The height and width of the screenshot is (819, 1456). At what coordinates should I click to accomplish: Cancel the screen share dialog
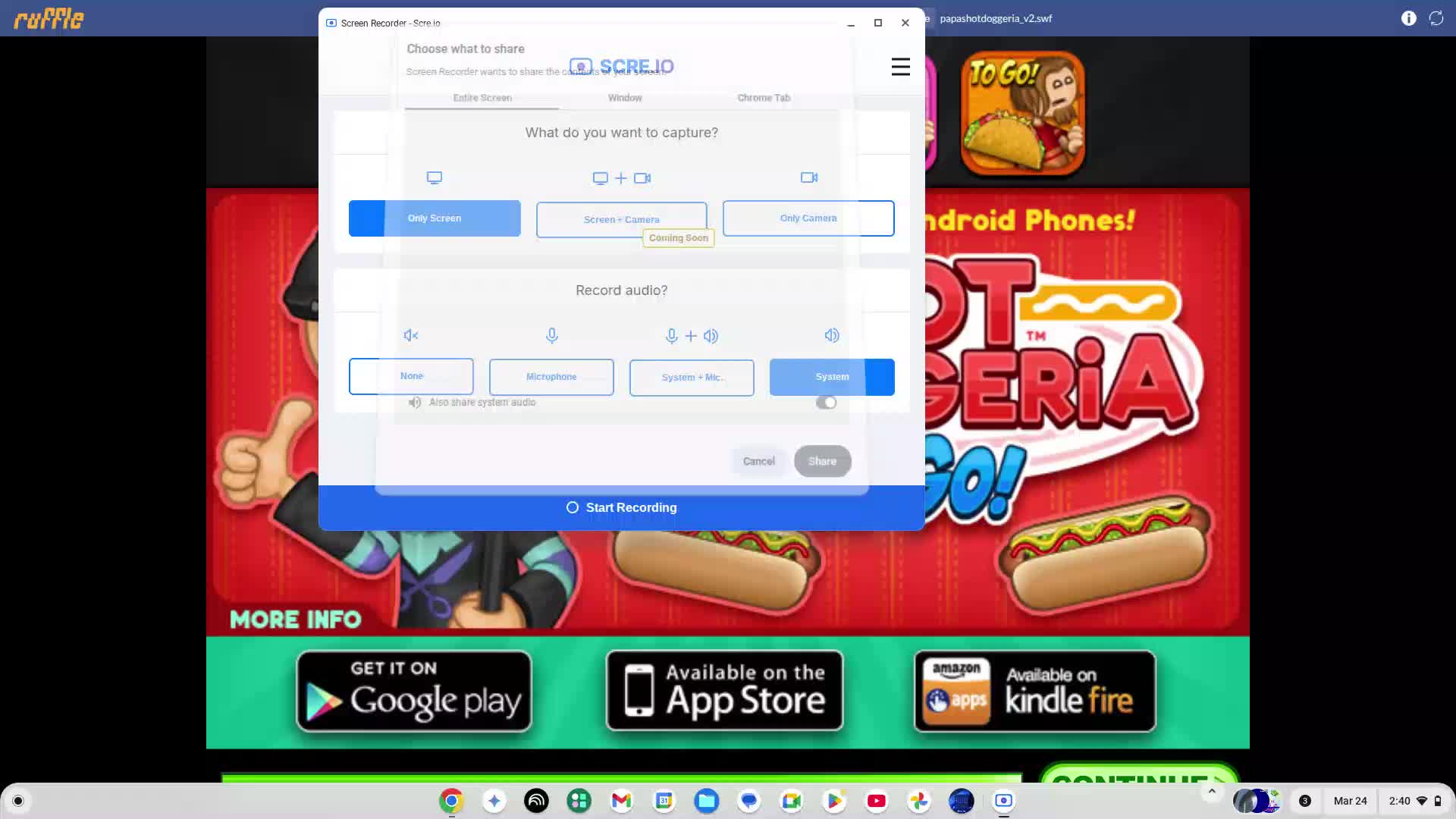coord(758,460)
